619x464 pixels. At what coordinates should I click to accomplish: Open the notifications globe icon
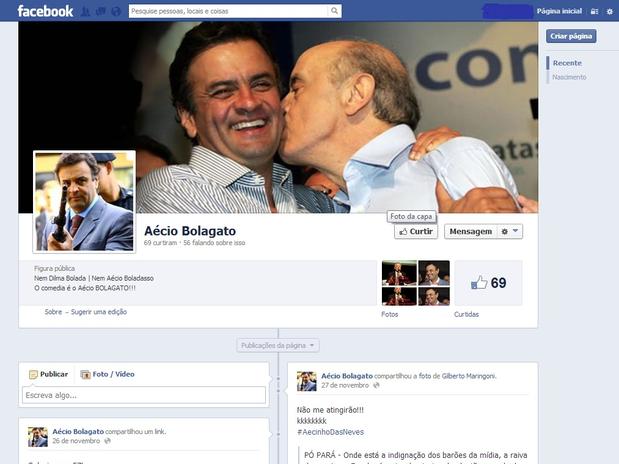click(116, 12)
